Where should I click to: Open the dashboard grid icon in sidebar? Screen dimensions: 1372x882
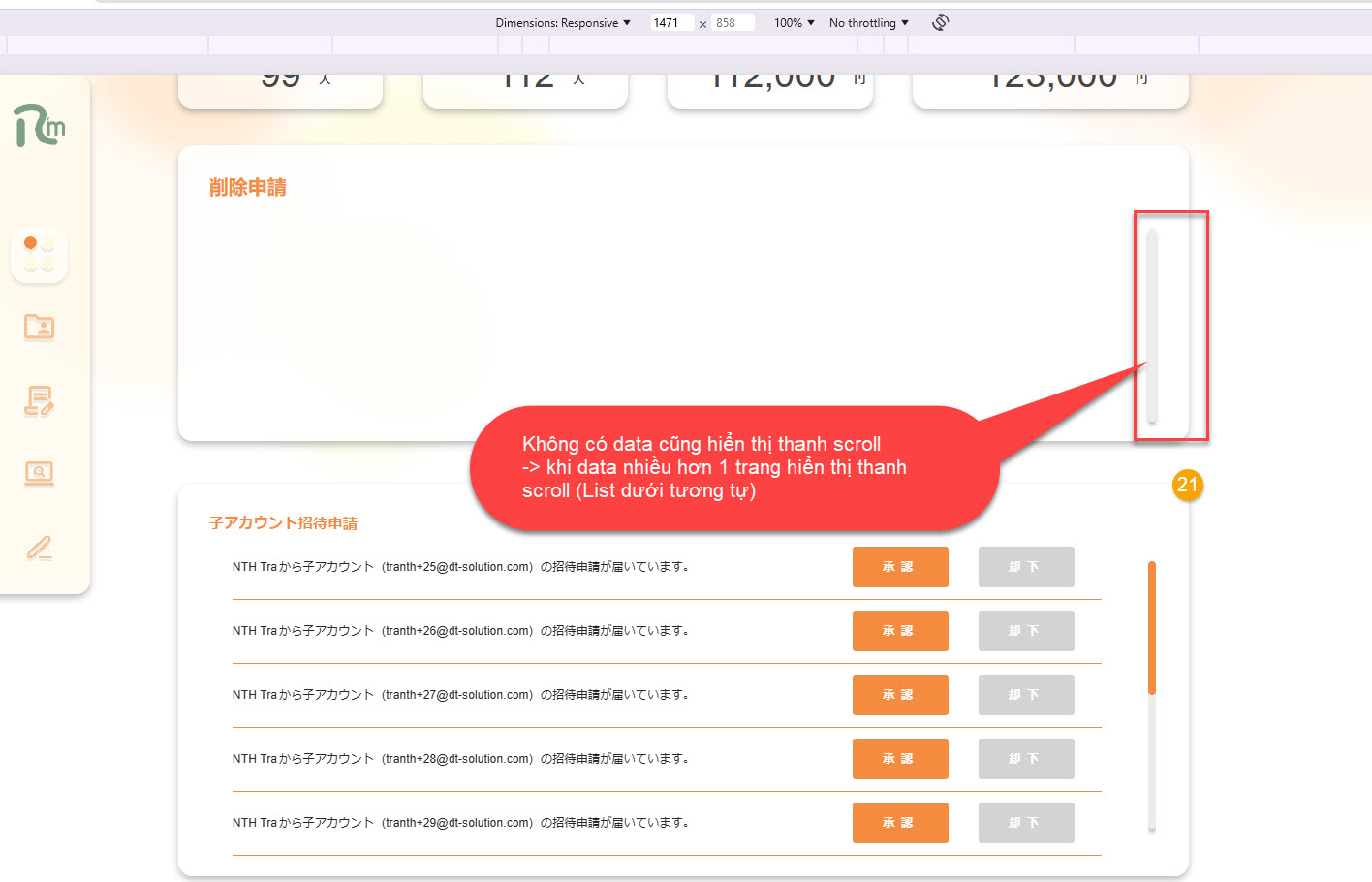(x=39, y=255)
